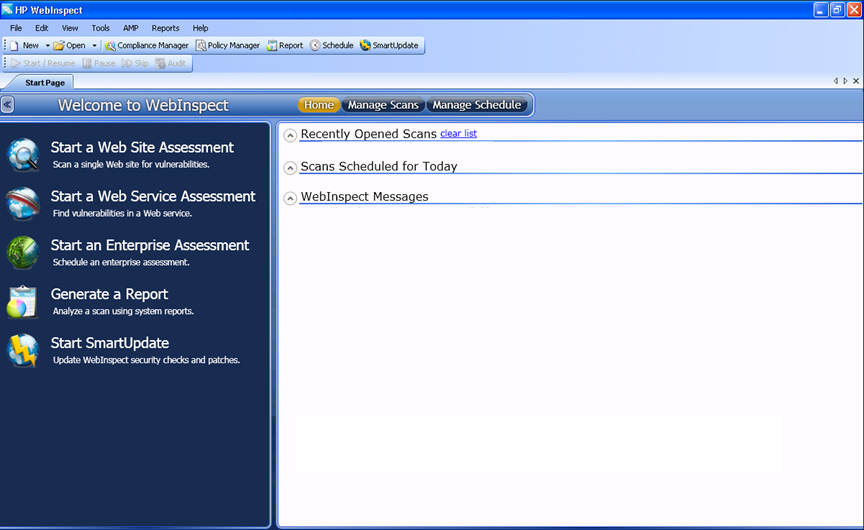Expand the dropdown arrow beside Open
This screenshot has width=864, height=530.
click(x=94, y=46)
